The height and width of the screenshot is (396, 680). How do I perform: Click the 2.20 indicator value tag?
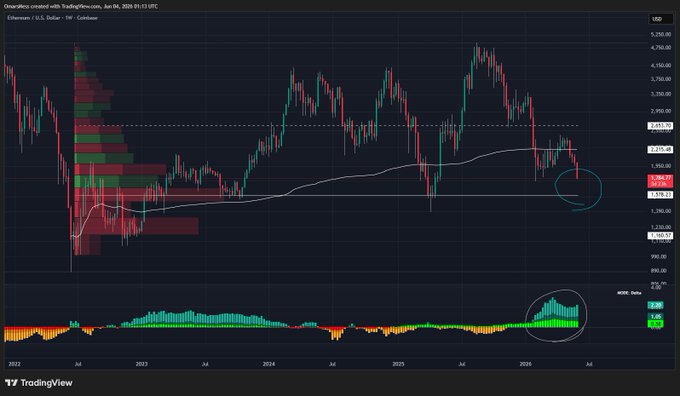point(656,305)
